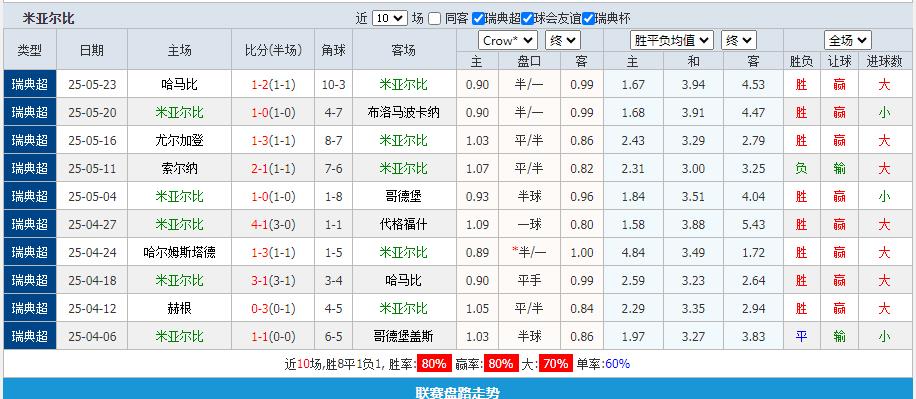
Task: Click the 进球数 column header
Action: pos(884,61)
